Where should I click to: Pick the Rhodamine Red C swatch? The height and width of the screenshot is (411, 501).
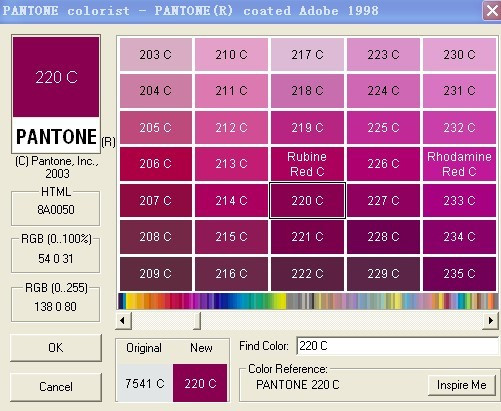459,164
